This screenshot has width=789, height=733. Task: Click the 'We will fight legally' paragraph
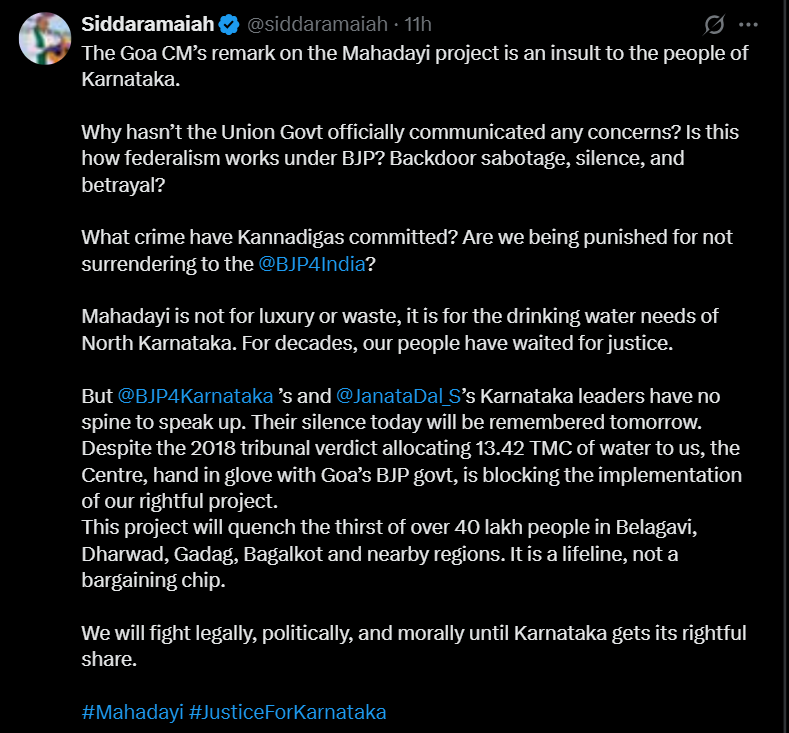[x=414, y=646]
